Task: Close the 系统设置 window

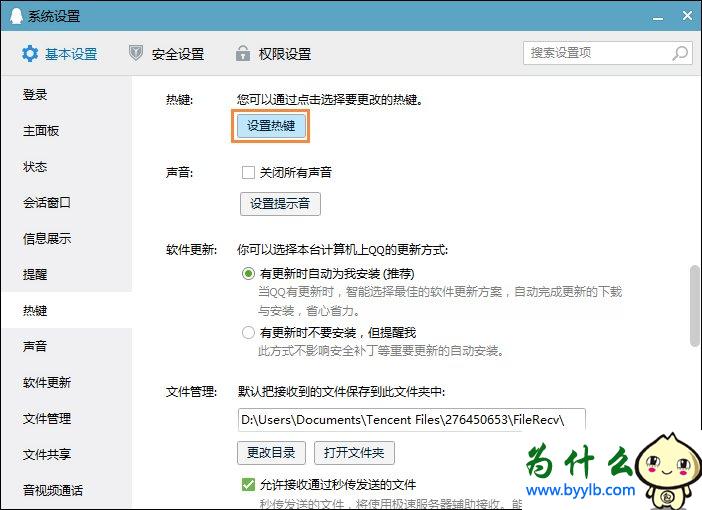Action: click(x=688, y=16)
